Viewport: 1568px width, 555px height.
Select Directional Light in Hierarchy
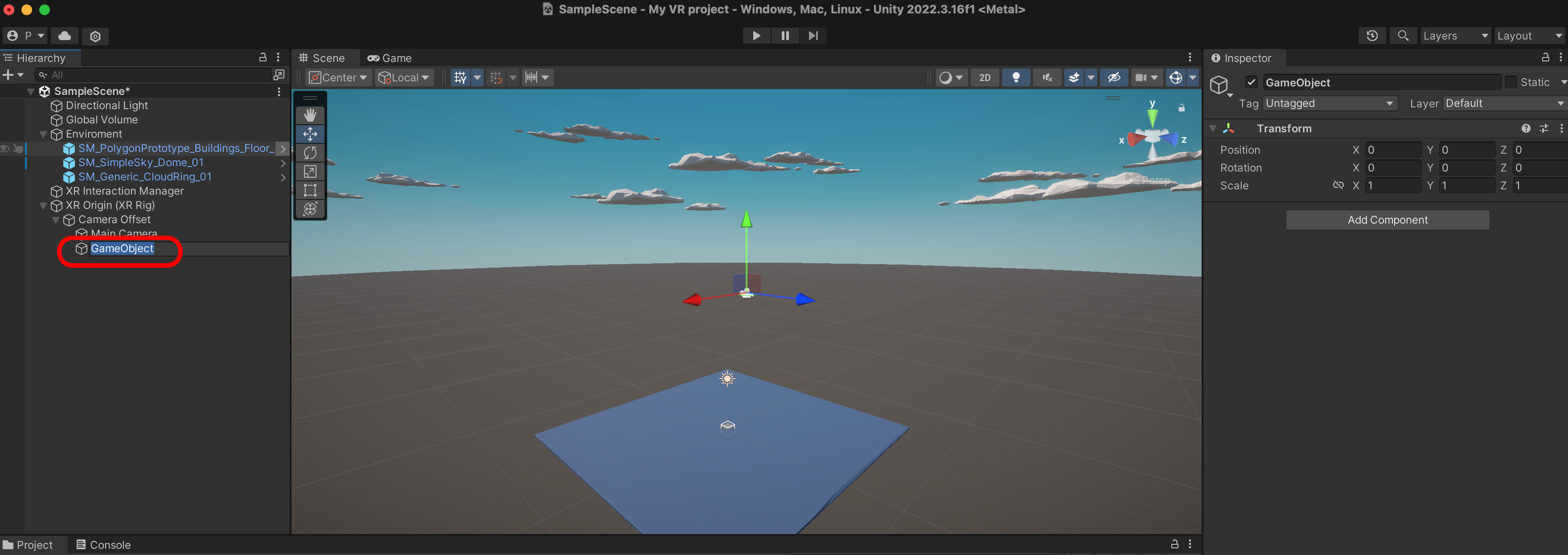coord(107,105)
